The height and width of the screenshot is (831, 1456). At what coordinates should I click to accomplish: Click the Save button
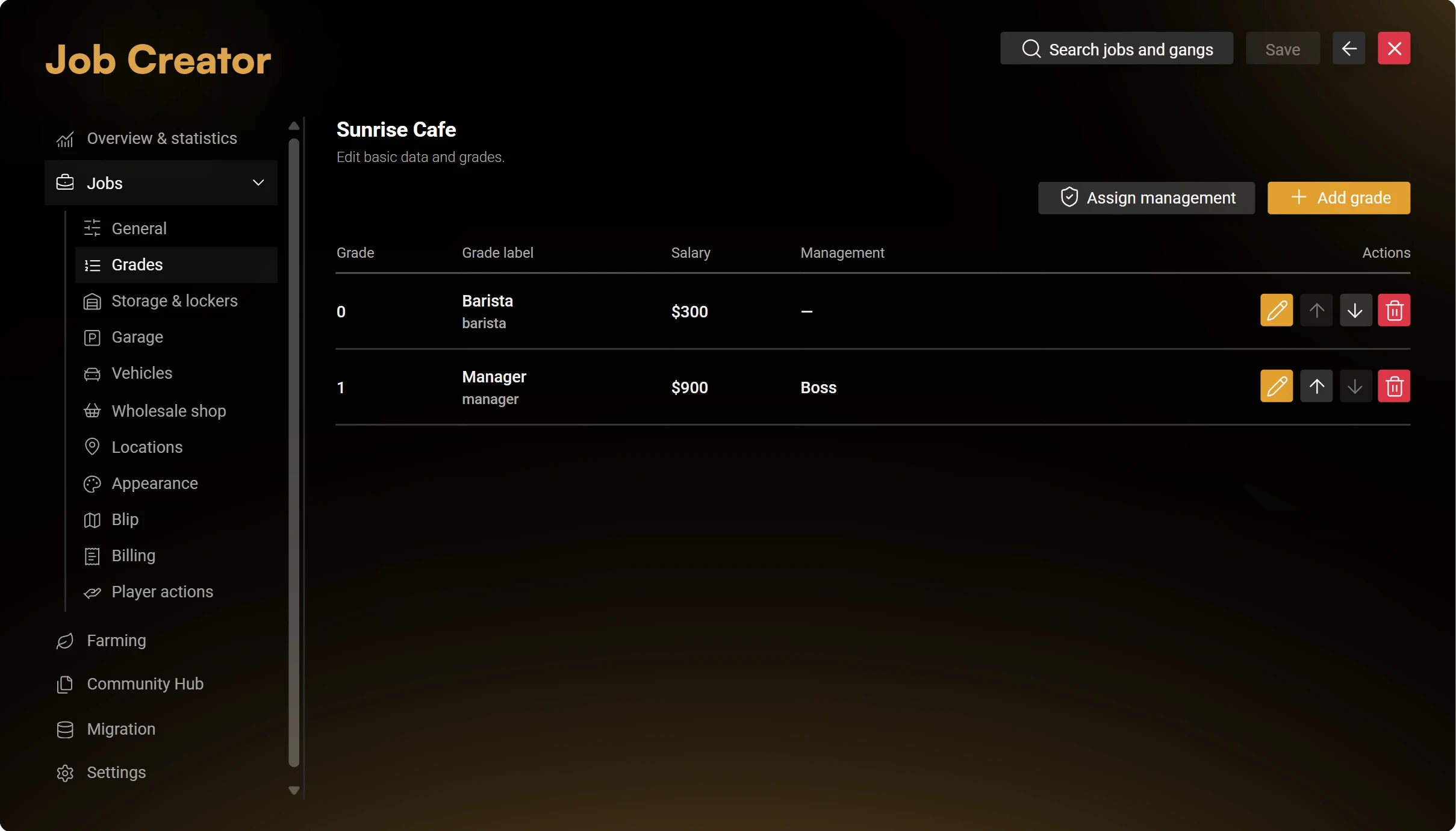pyautogui.click(x=1283, y=48)
